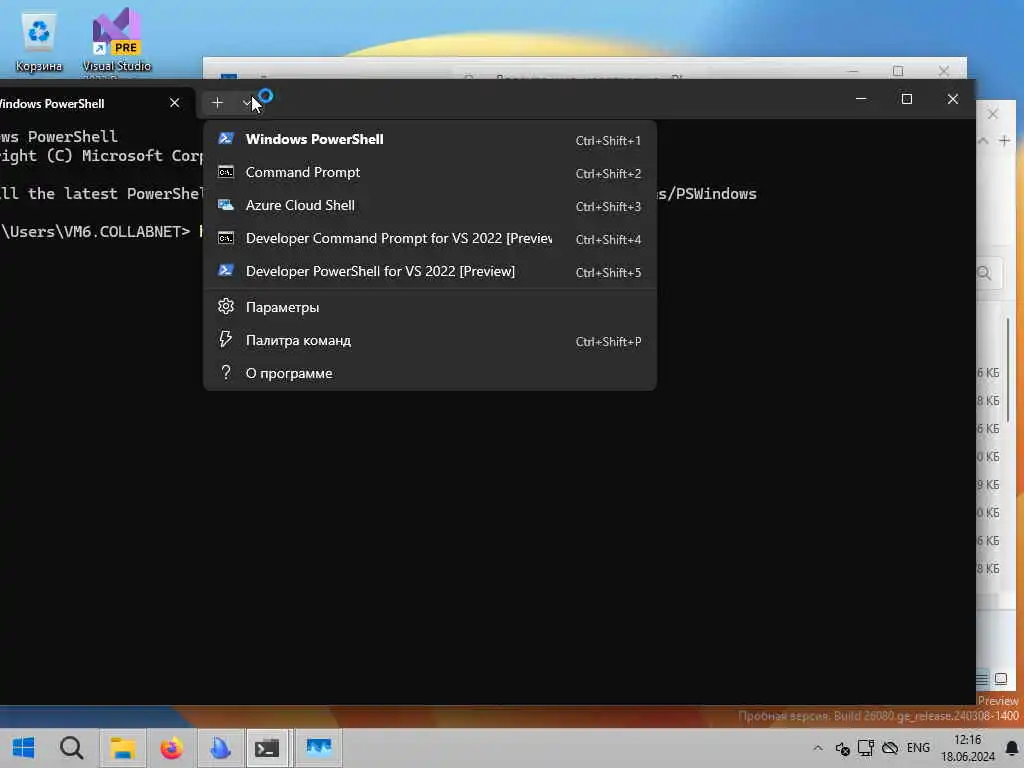This screenshot has height=768, width=1024.
Task: Open Developer PowerShell for VS 2022
Action: pyautogui.click(x=430, y=271)
